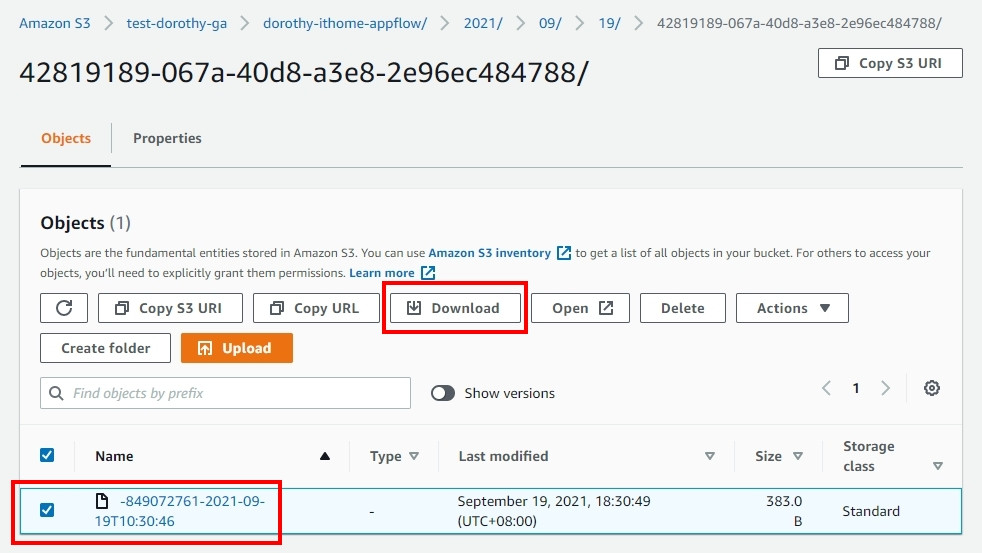Switch to the Objects tab
The height and width of the screenshot is (553, 982).
(x=66, y=138)
